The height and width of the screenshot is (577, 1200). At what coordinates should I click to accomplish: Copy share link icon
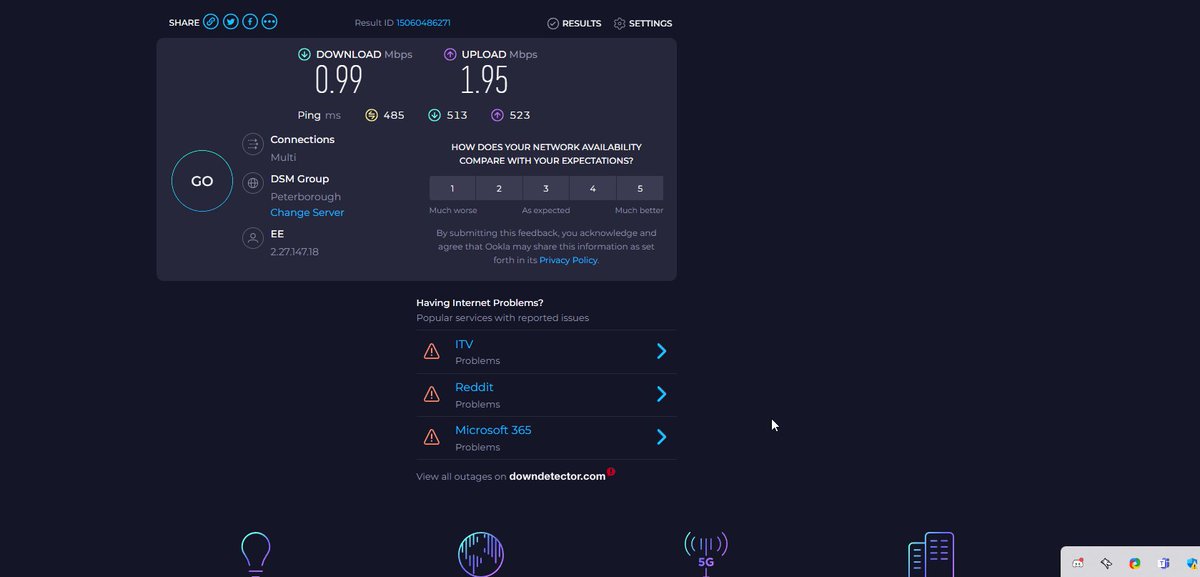211,22
